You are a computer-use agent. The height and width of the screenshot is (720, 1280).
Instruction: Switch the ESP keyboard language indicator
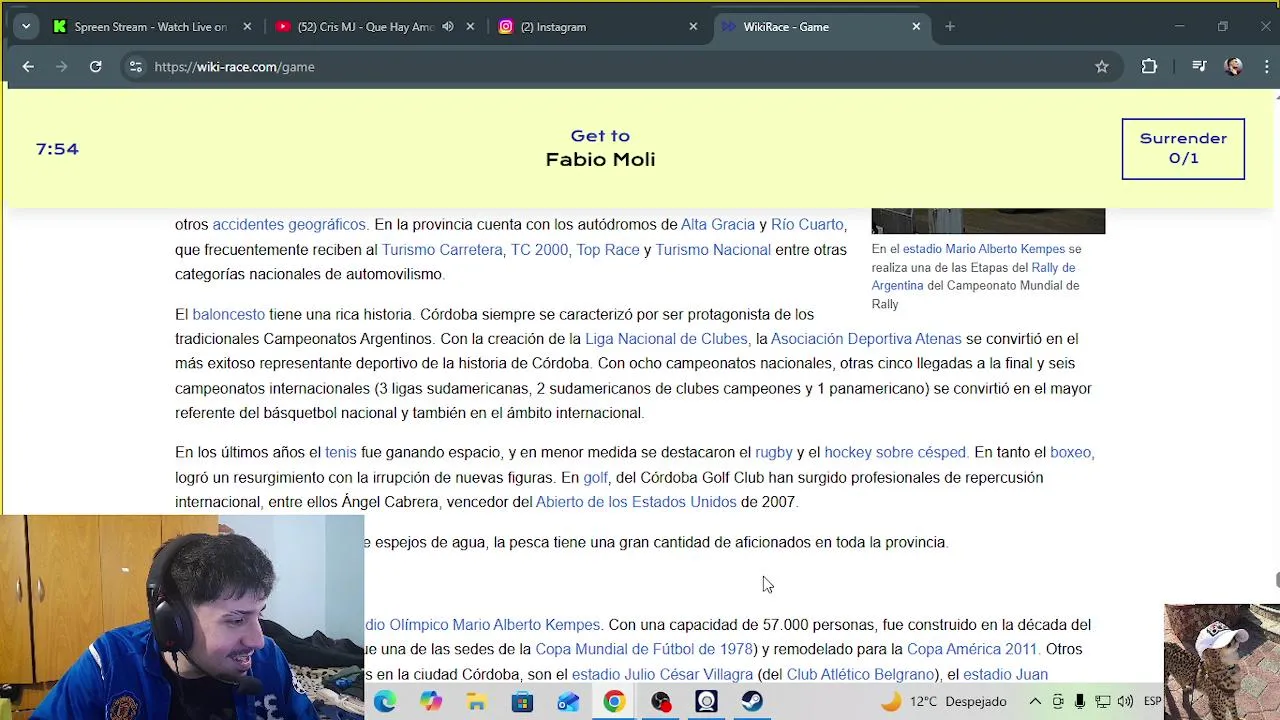pyautogui.click(x=1152, y=702)
